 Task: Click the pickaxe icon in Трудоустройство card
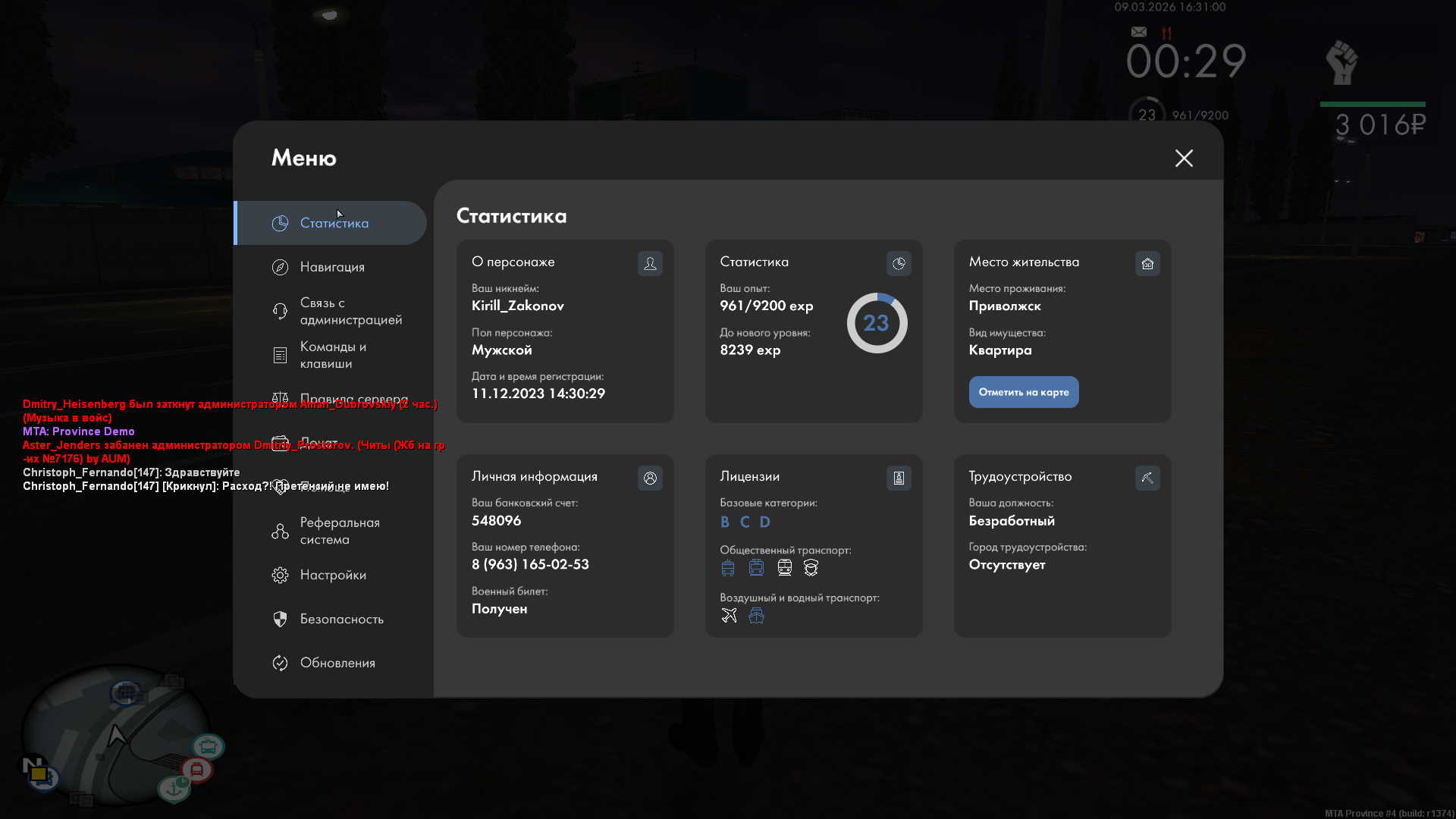1147,478
